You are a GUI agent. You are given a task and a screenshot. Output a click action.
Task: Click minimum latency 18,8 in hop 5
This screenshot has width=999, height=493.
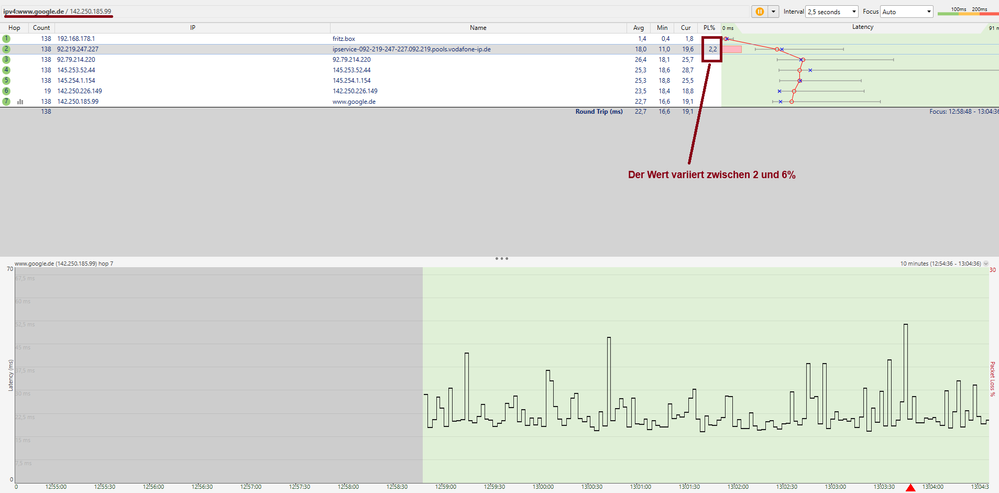tap(664, 80)
